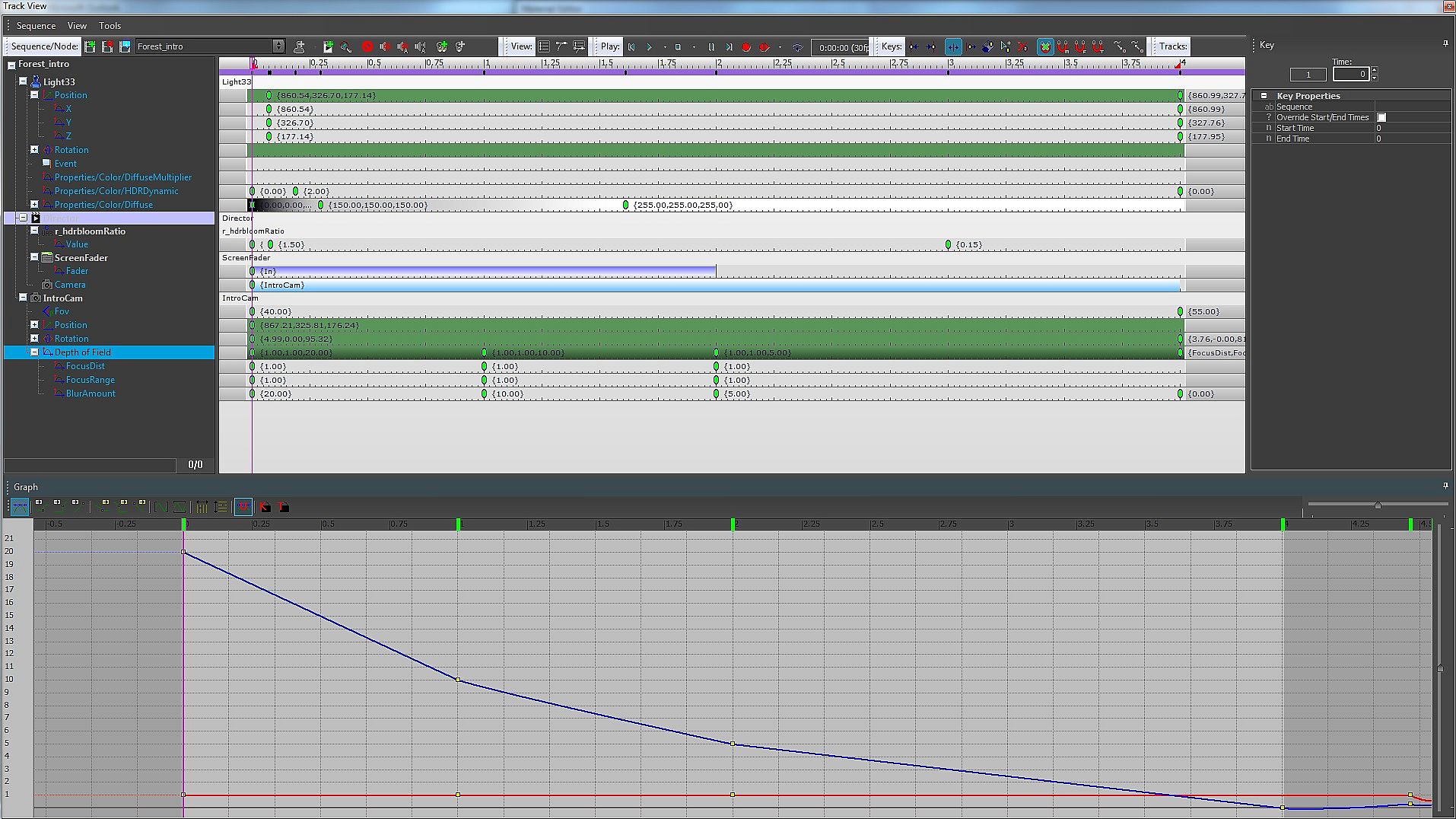Open the Sequence menu
Image resolution: width=1456 pixels, height=819 pixels.
(x=36, y=26)
